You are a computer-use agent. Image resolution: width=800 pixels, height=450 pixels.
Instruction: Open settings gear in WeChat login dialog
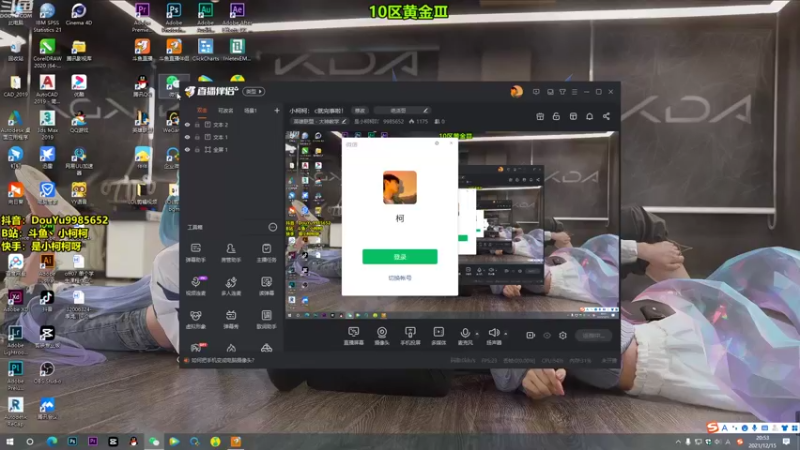point(437,143)
